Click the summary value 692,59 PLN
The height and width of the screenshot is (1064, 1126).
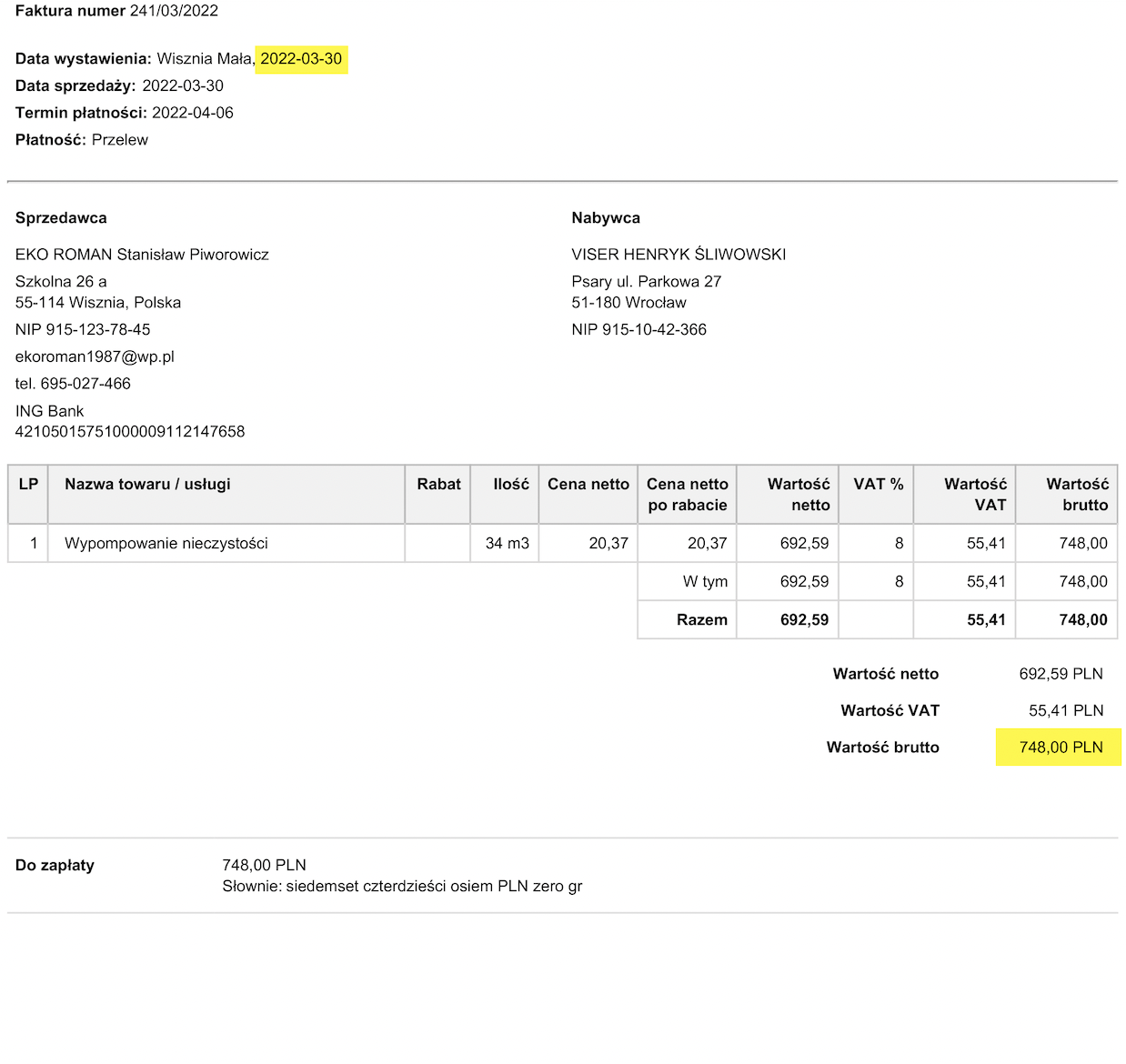pos(1061,675)
